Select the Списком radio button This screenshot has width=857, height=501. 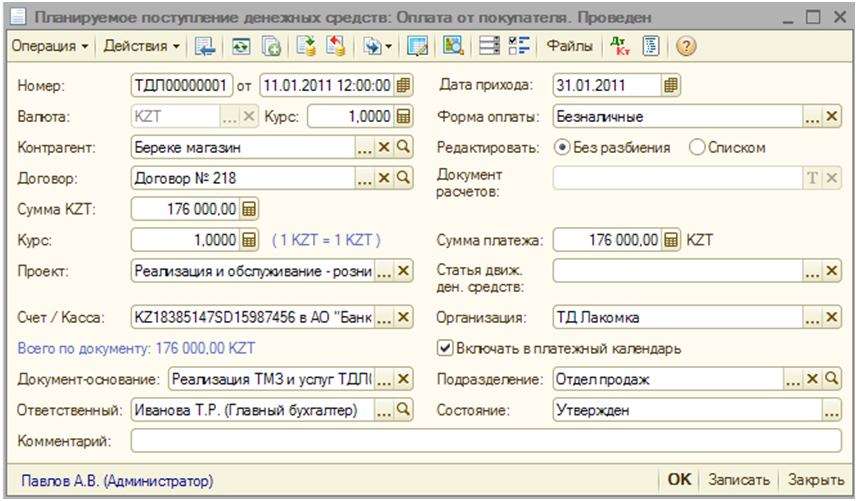[x=697, y=147]
